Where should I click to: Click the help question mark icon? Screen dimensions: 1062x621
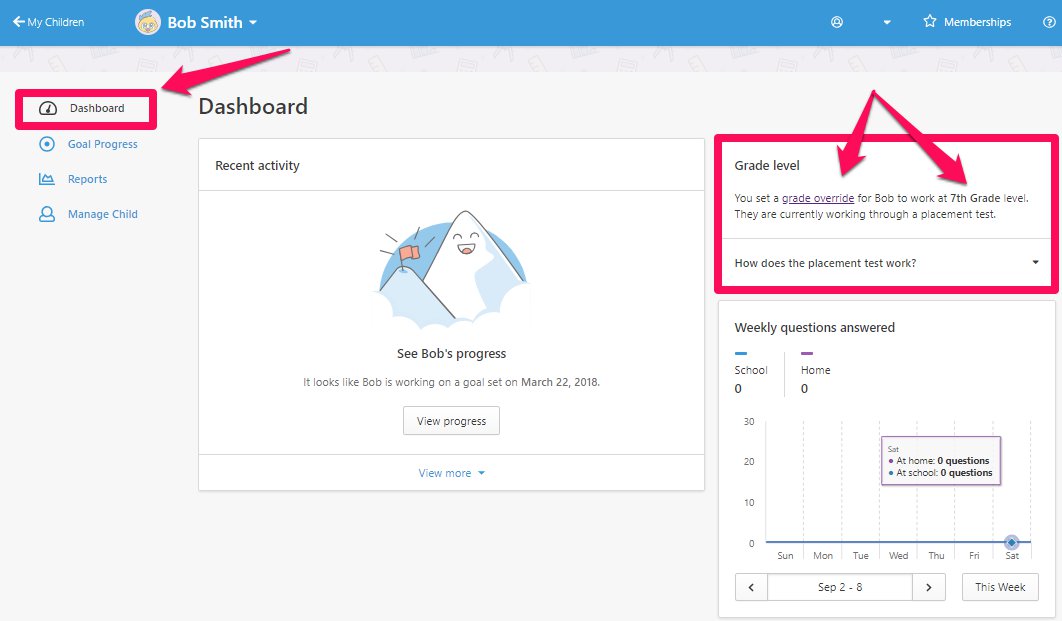[1049, 22]
